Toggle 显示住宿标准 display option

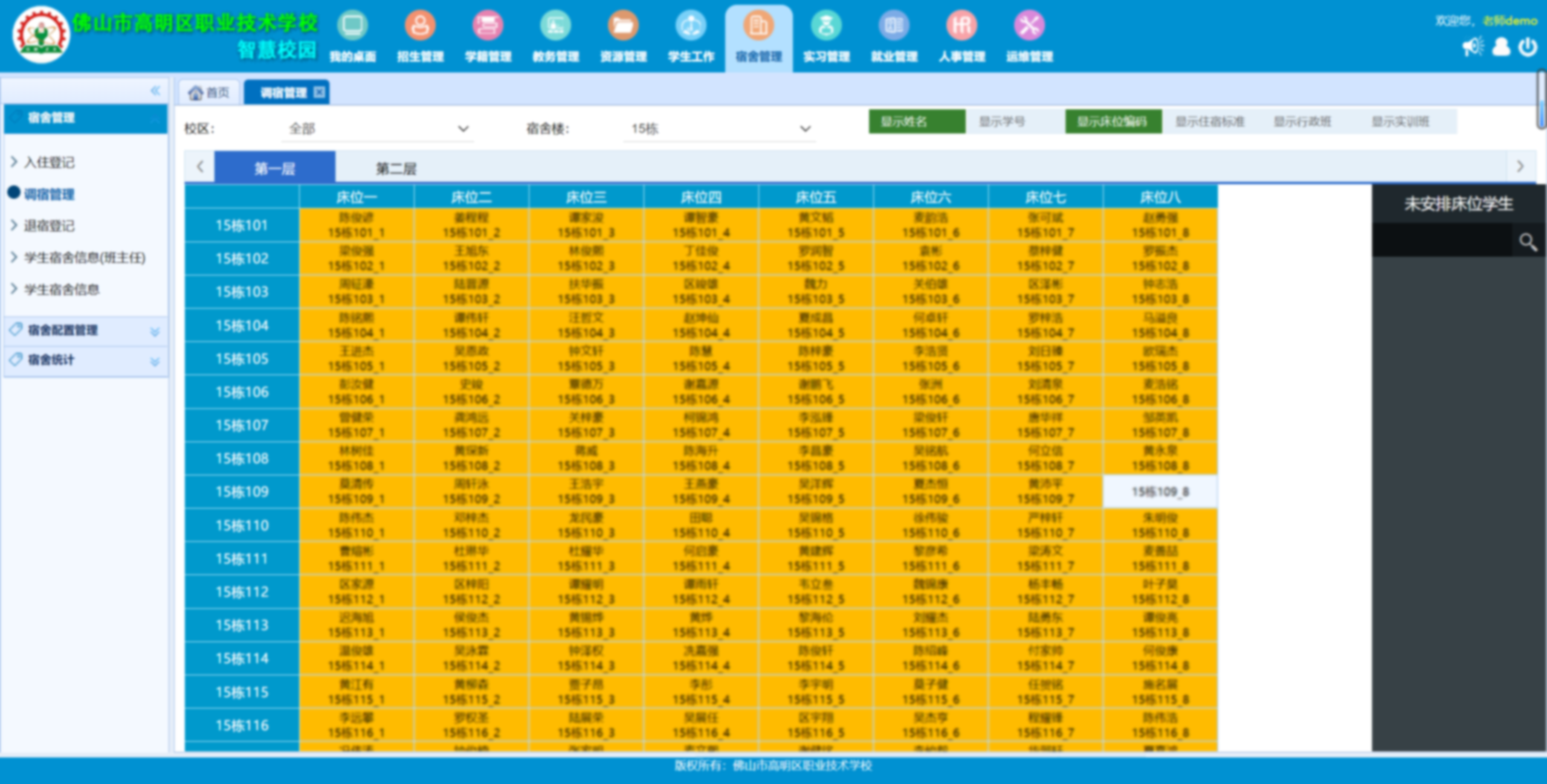click(x=1211, y=121)
